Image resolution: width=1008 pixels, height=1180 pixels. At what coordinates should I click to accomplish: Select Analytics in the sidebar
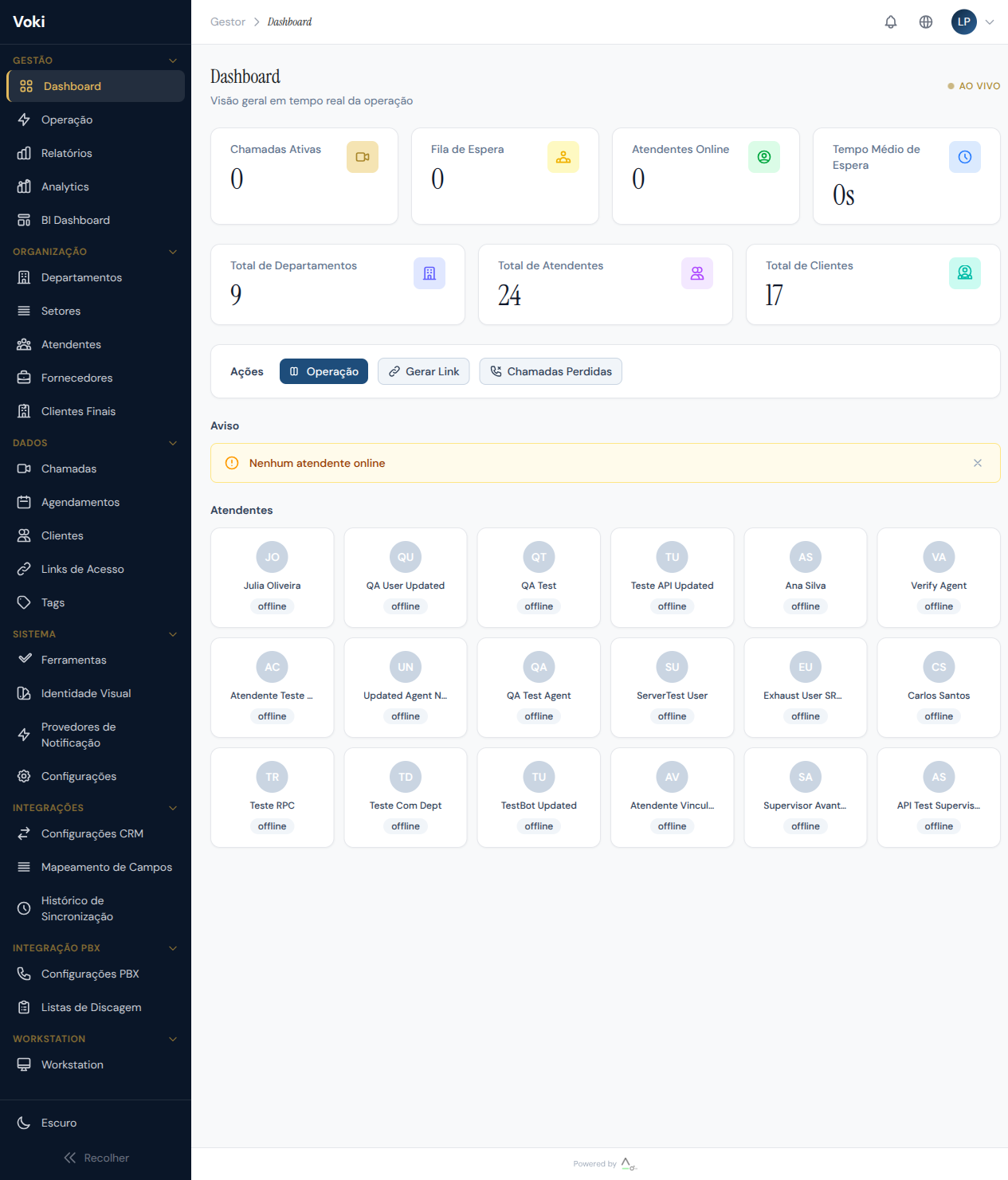pos(65,186)
